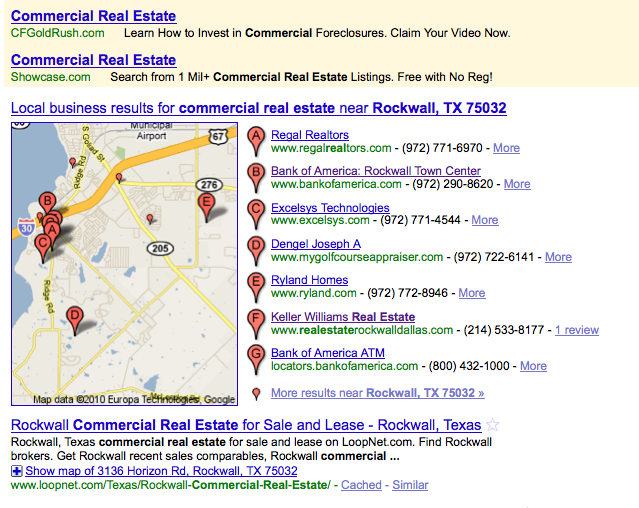Open Bank of America: Rockwall Town Center listing
The height and width of the screenshot is (508, 639).
pos(376,171)
